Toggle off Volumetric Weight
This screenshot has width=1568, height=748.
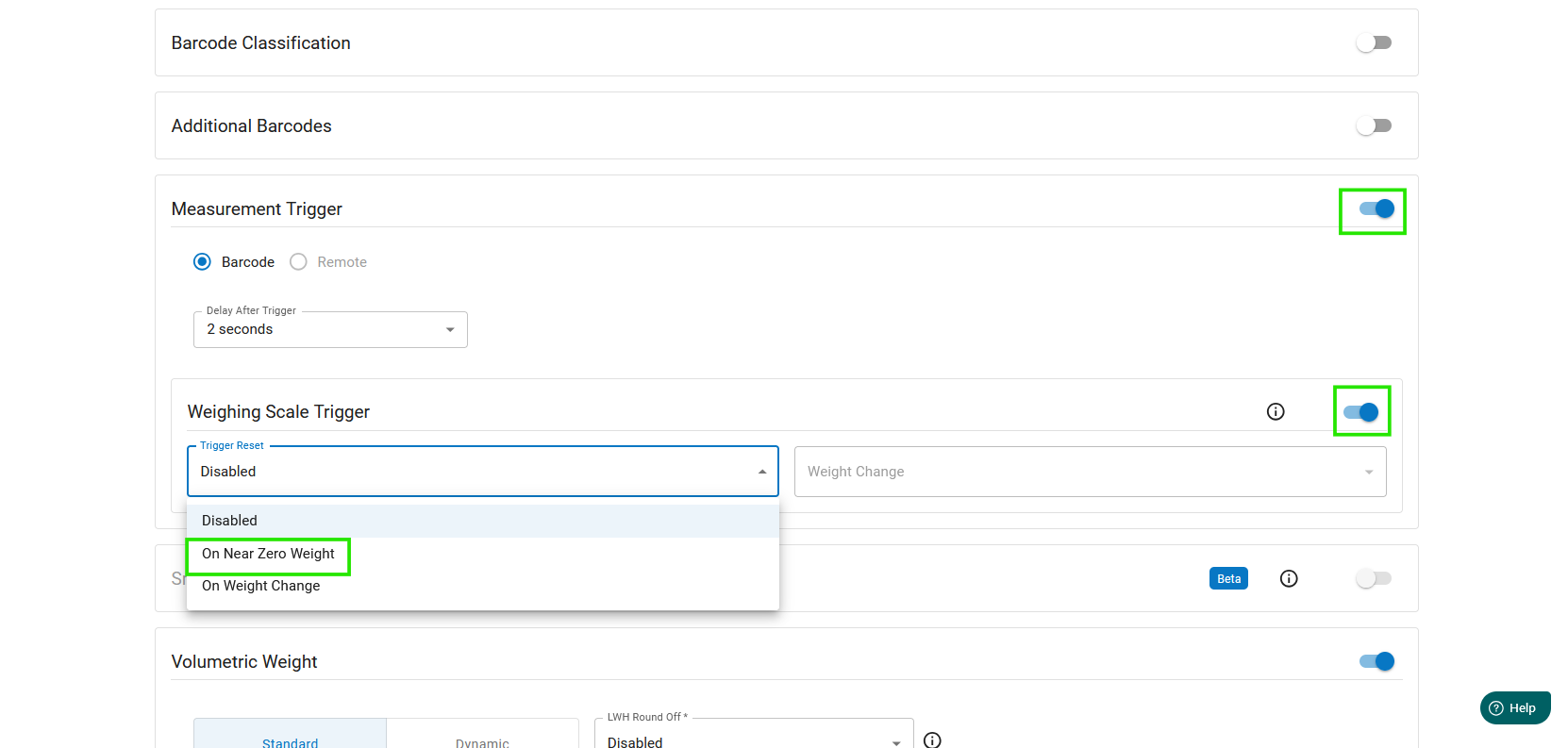pyautogui.click(x=1376, y=661)
